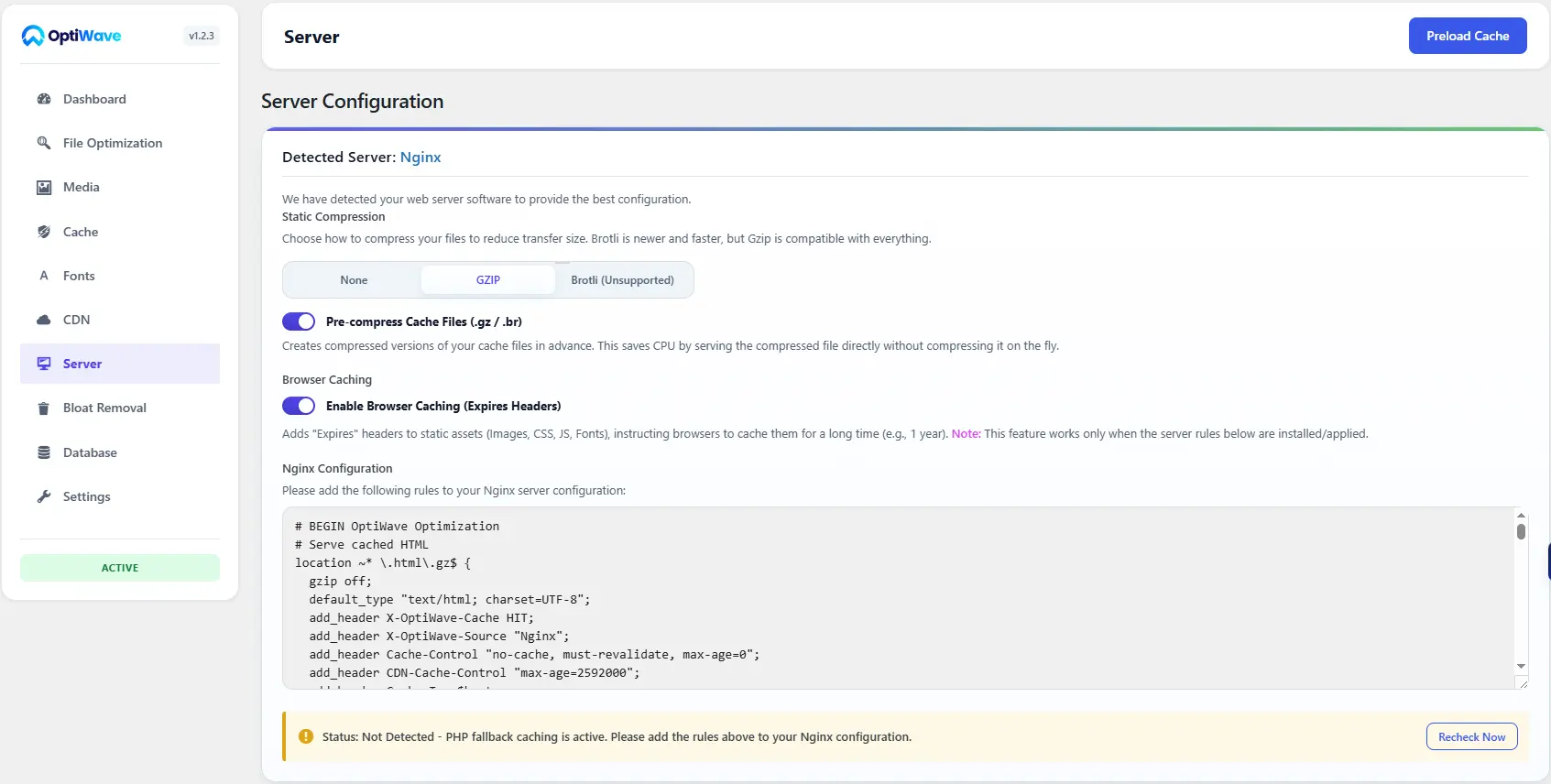
Task: Select GZIP compression option
Action: coord(488,280)
